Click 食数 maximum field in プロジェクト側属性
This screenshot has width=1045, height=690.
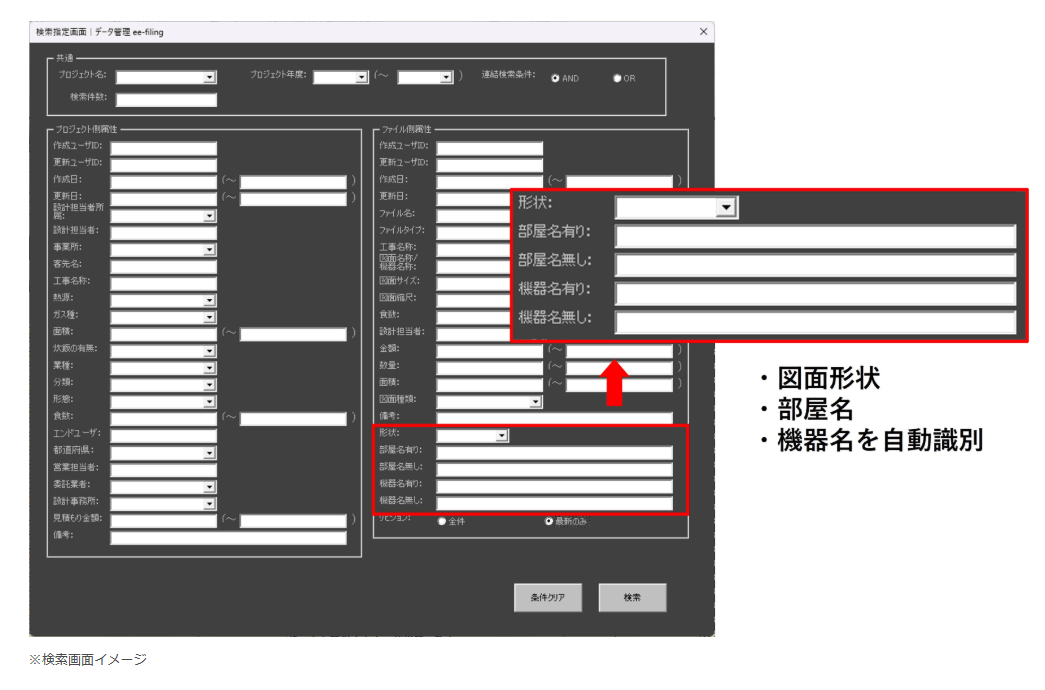pos(293,419)
